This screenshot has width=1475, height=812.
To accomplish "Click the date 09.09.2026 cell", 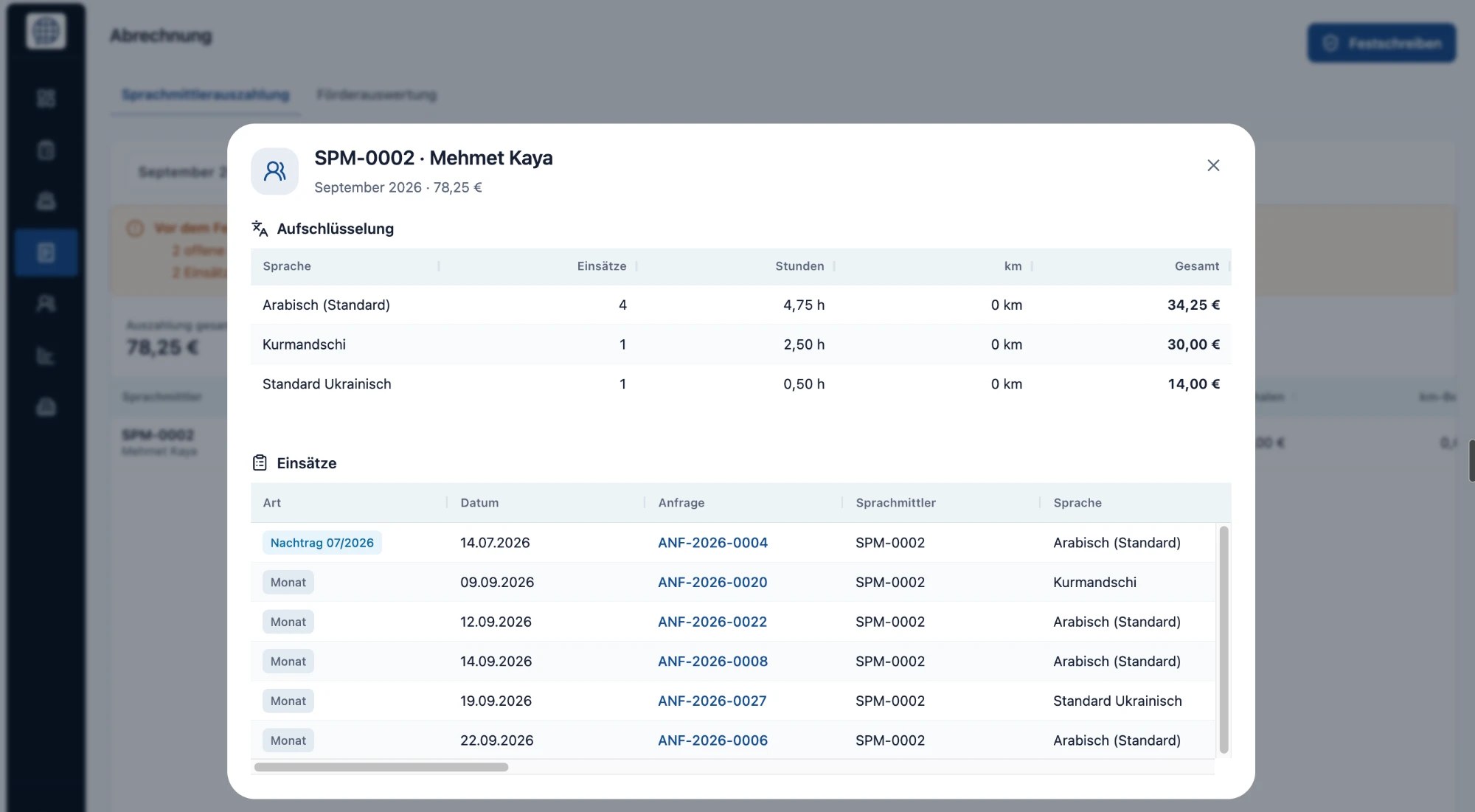I will click(x=497, y=582).
